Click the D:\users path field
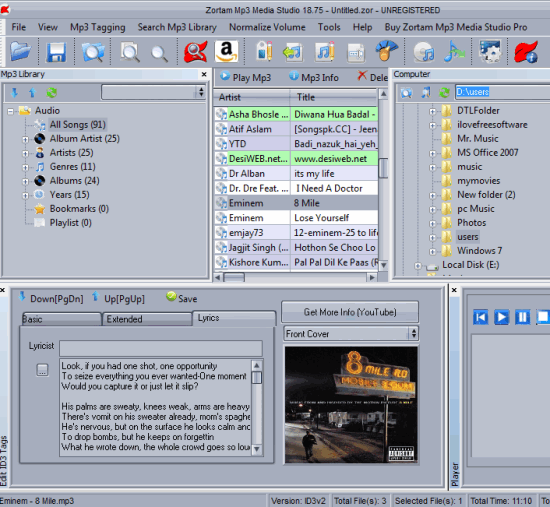The width and height of the screenshot is (550, 507). click(x=502, y=92)
